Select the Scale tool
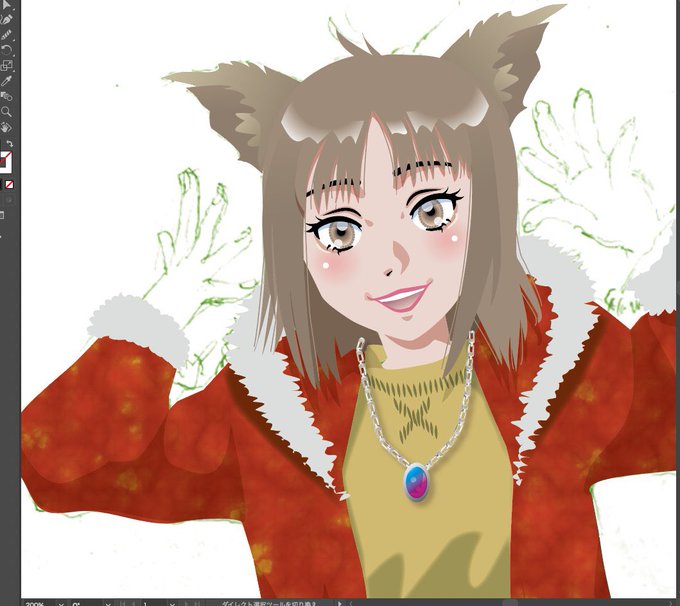680x606 pixels. (6, 65)
